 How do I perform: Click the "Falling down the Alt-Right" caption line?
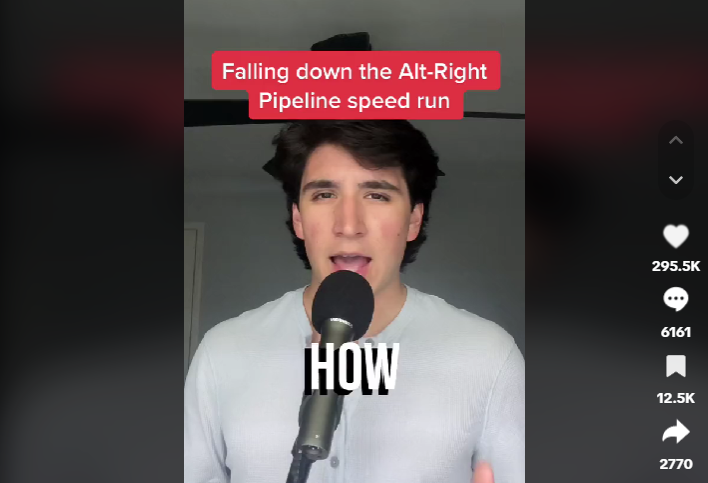[x=355, y=71]
